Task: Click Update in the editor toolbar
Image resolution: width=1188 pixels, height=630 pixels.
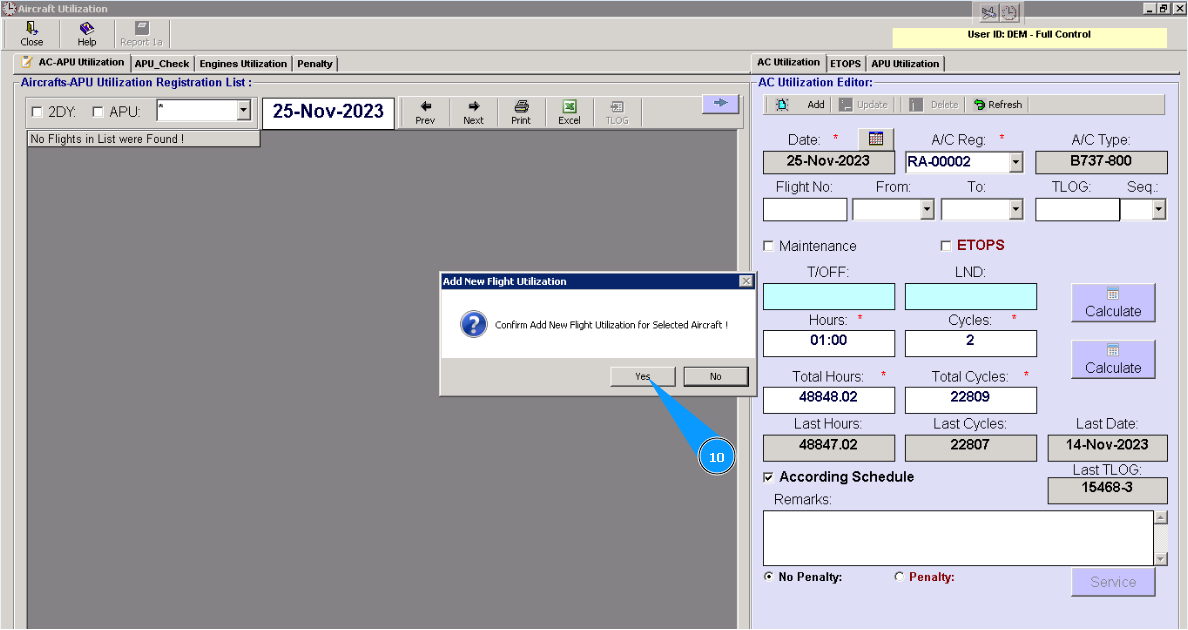Action: [864, 104]
